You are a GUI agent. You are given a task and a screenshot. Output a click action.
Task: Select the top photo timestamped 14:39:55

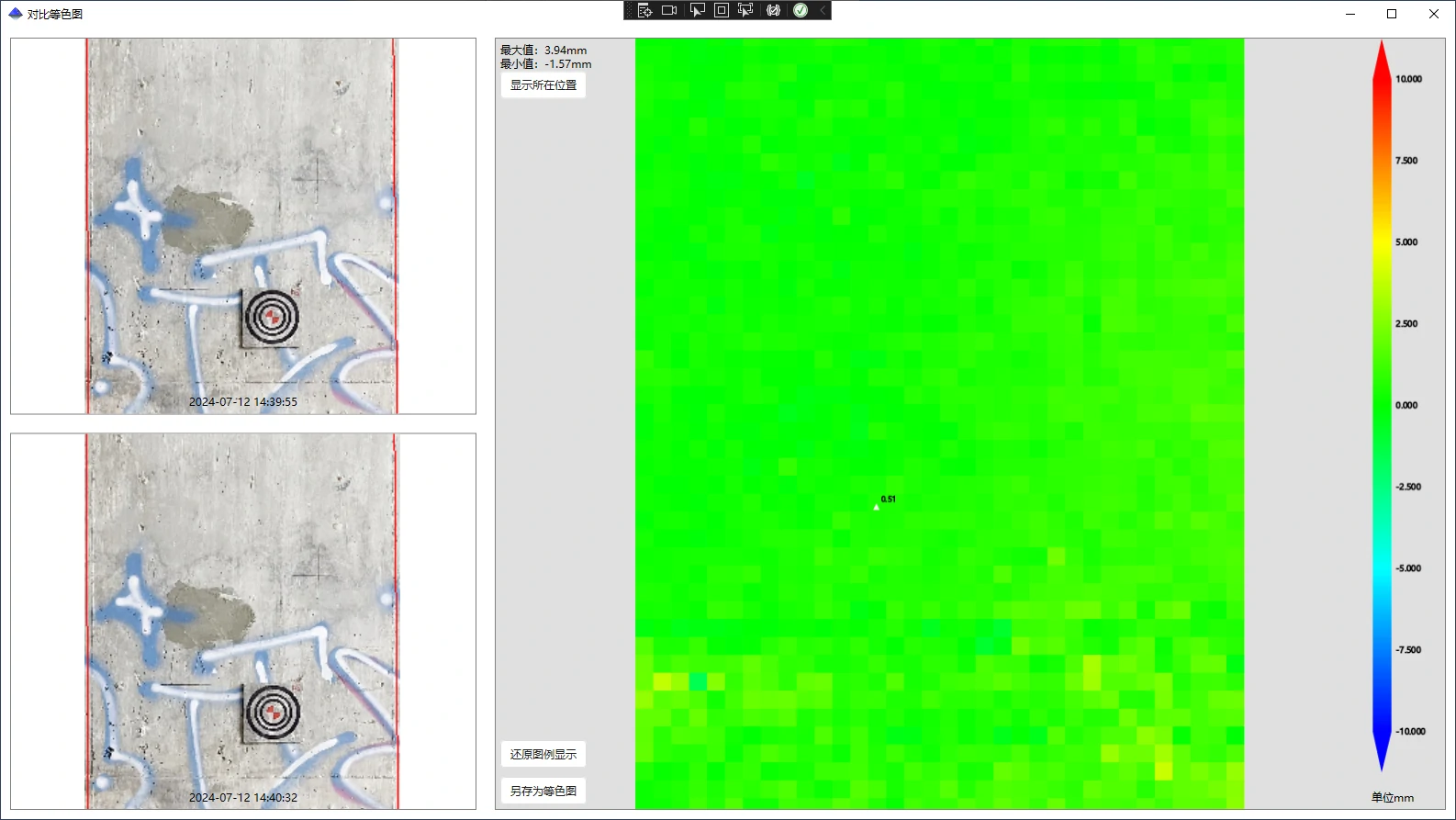[x=242, y=226]
